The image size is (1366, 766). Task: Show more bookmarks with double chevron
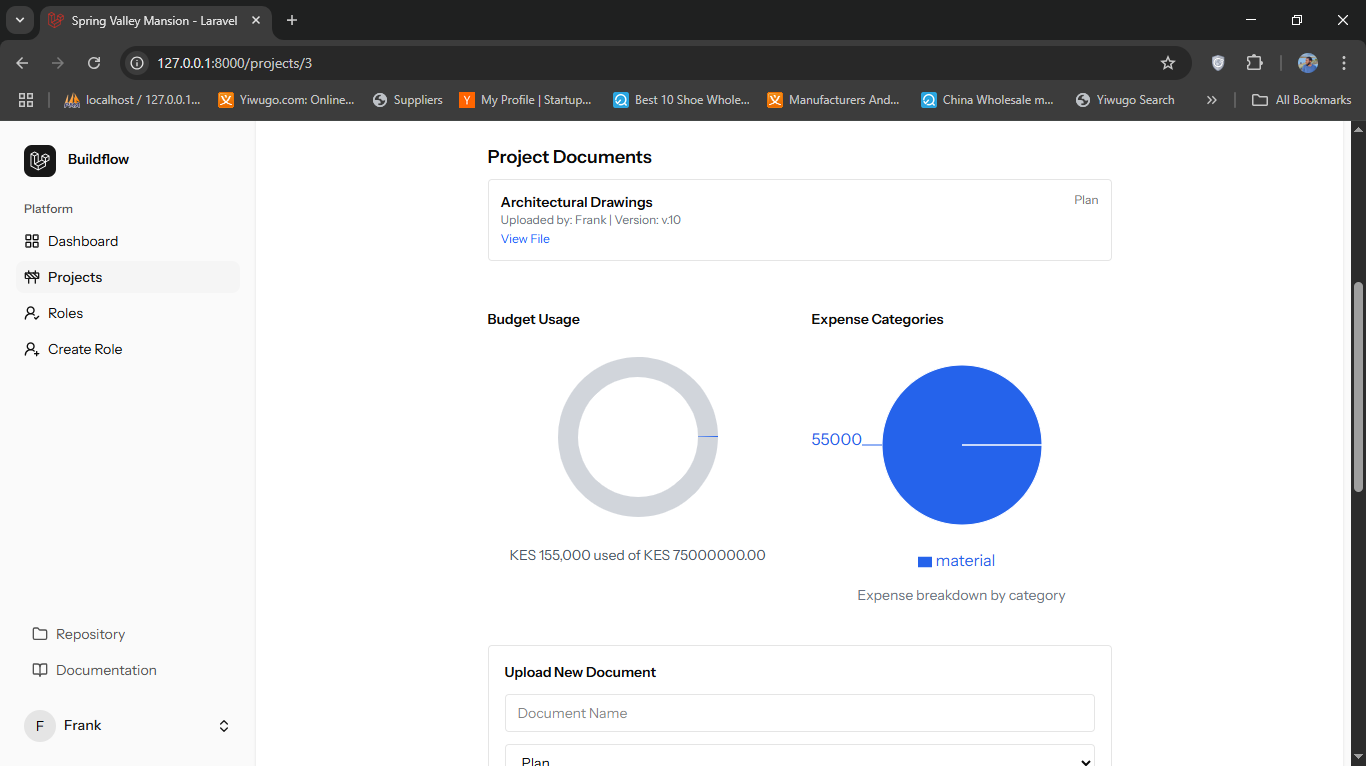pyautogui.click(x=1212, y=100)
